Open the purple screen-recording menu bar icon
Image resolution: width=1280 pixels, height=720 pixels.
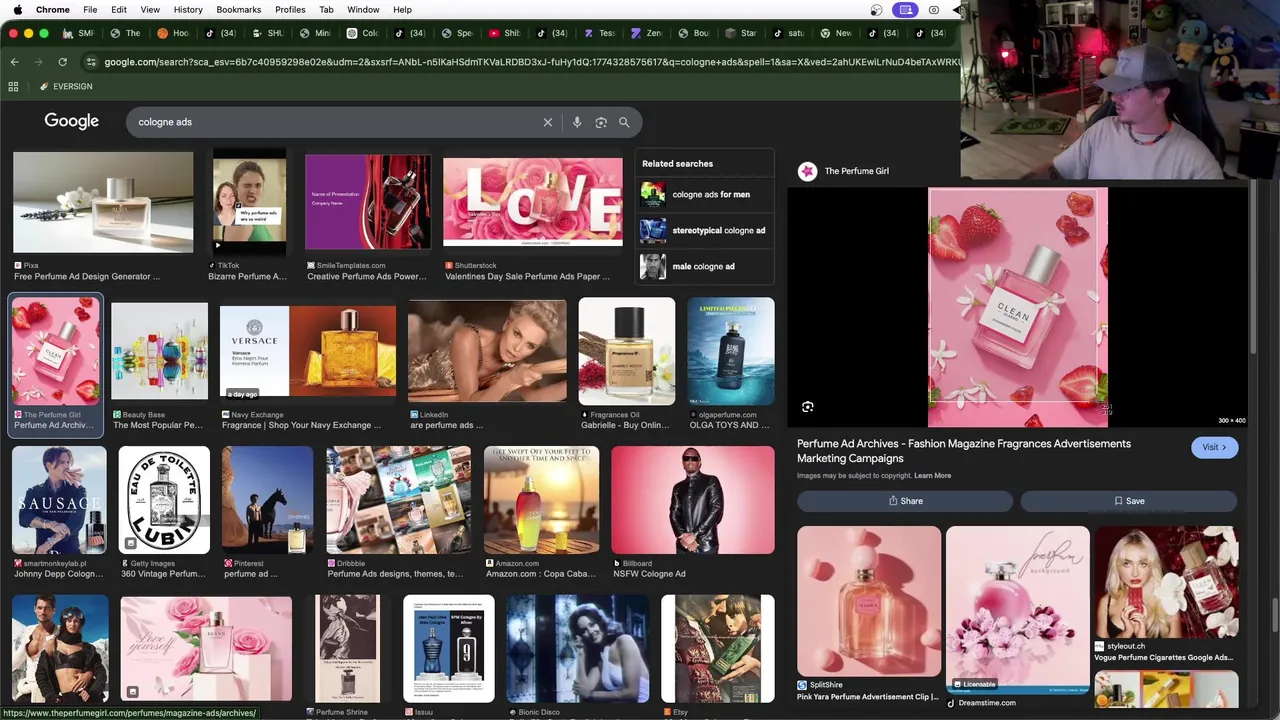[x=906, y=10]
